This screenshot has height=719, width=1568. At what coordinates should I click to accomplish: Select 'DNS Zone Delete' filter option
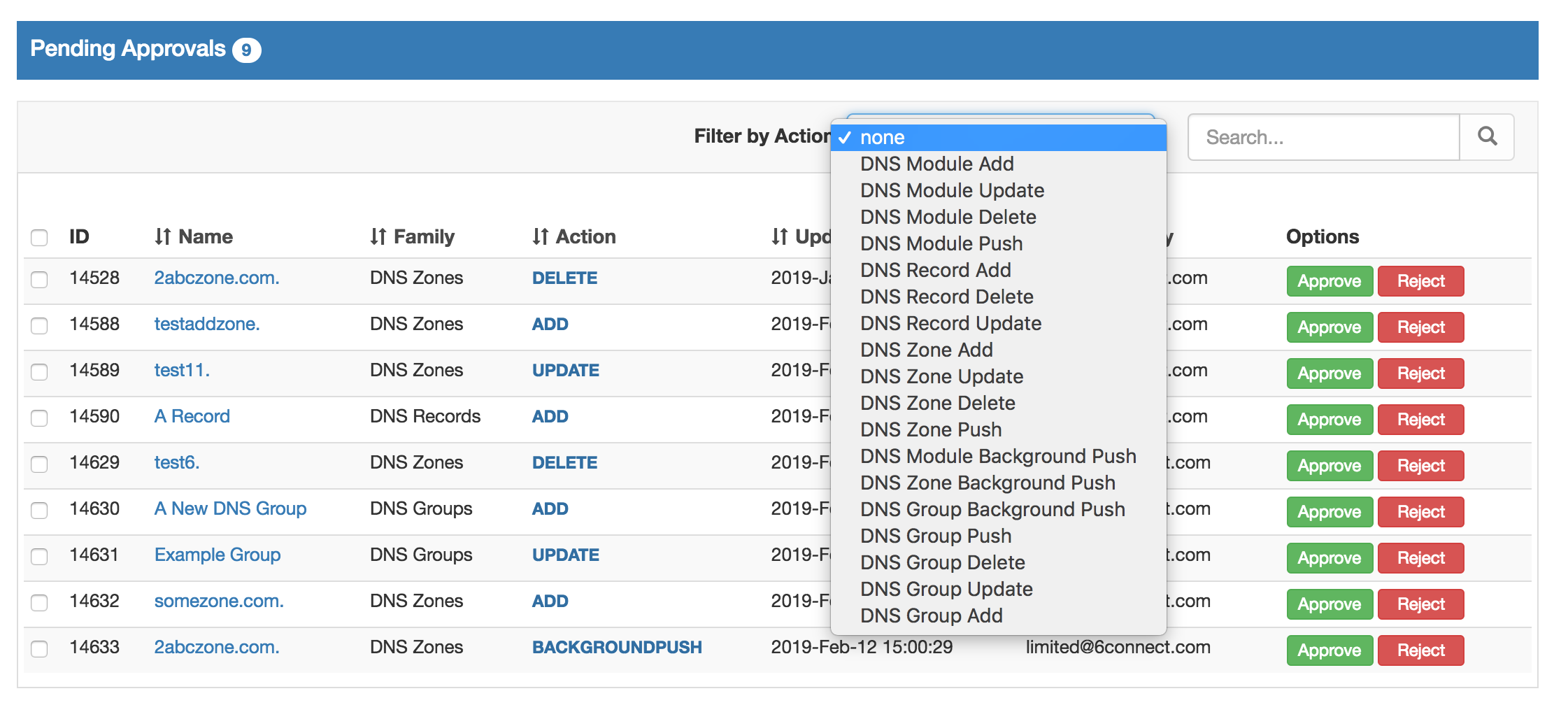(x=937, y=403)
